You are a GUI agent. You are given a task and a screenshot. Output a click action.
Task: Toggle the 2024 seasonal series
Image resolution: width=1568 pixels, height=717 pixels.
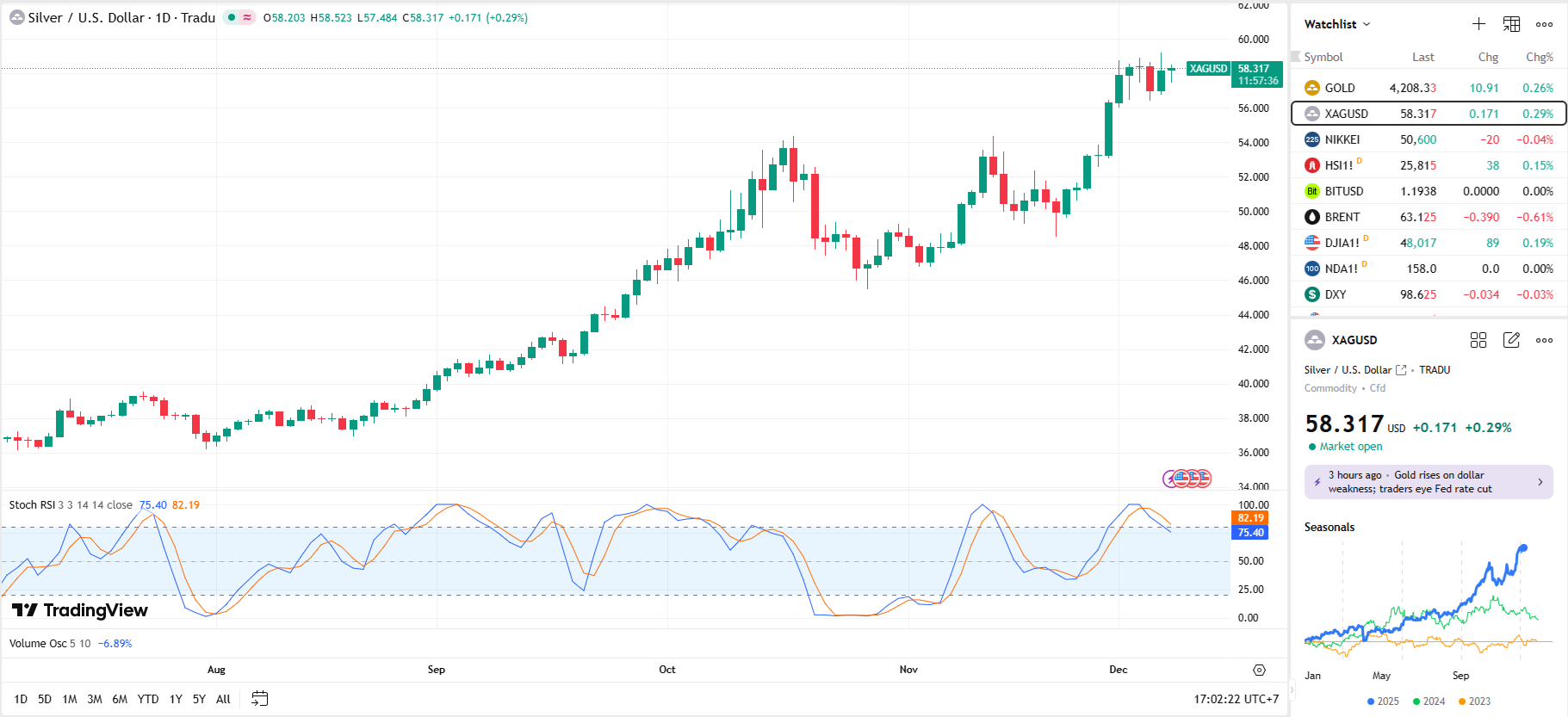pos(1429,702)
